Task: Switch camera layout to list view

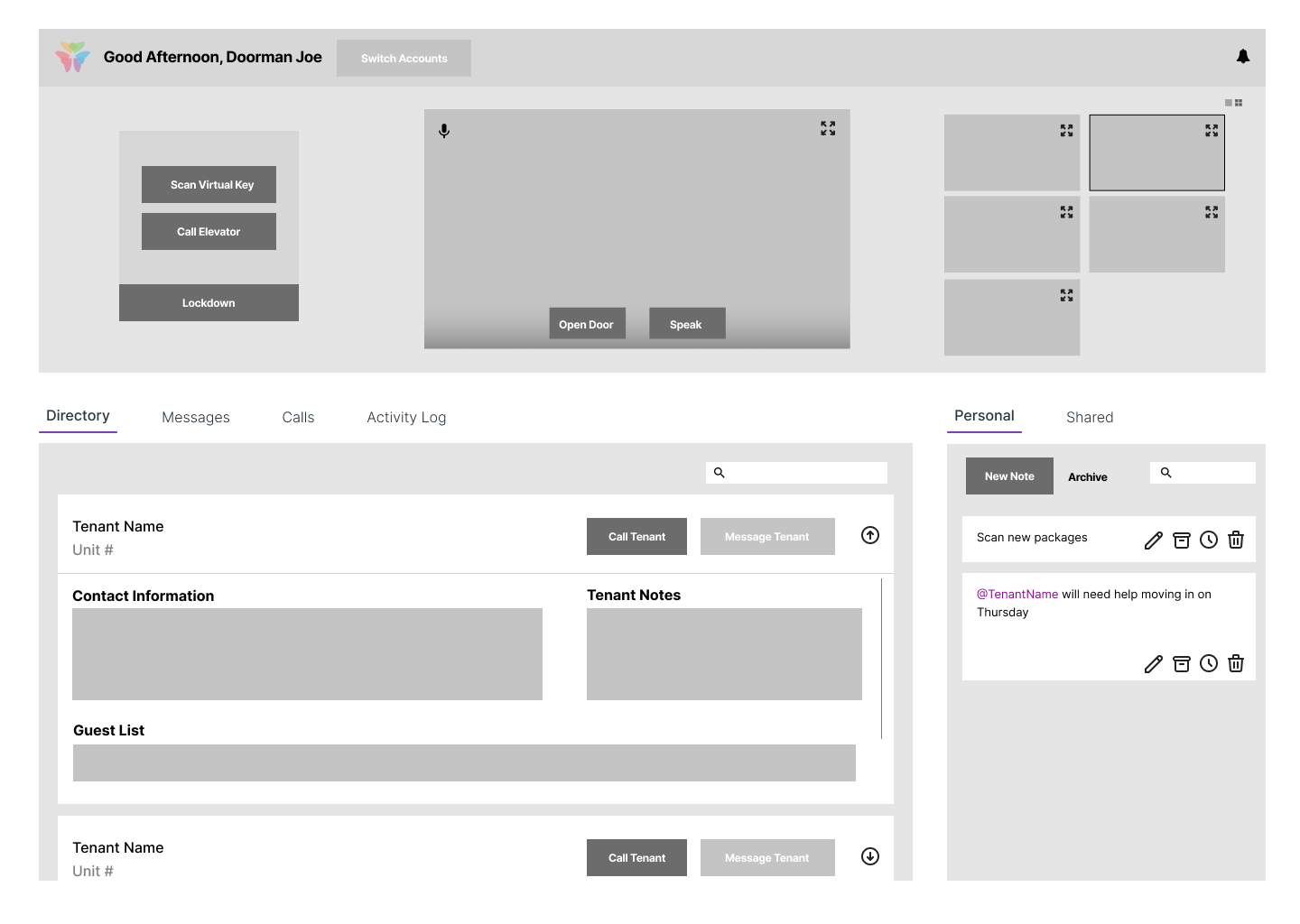Action: pyautogui.click(x=1229, y=103)
